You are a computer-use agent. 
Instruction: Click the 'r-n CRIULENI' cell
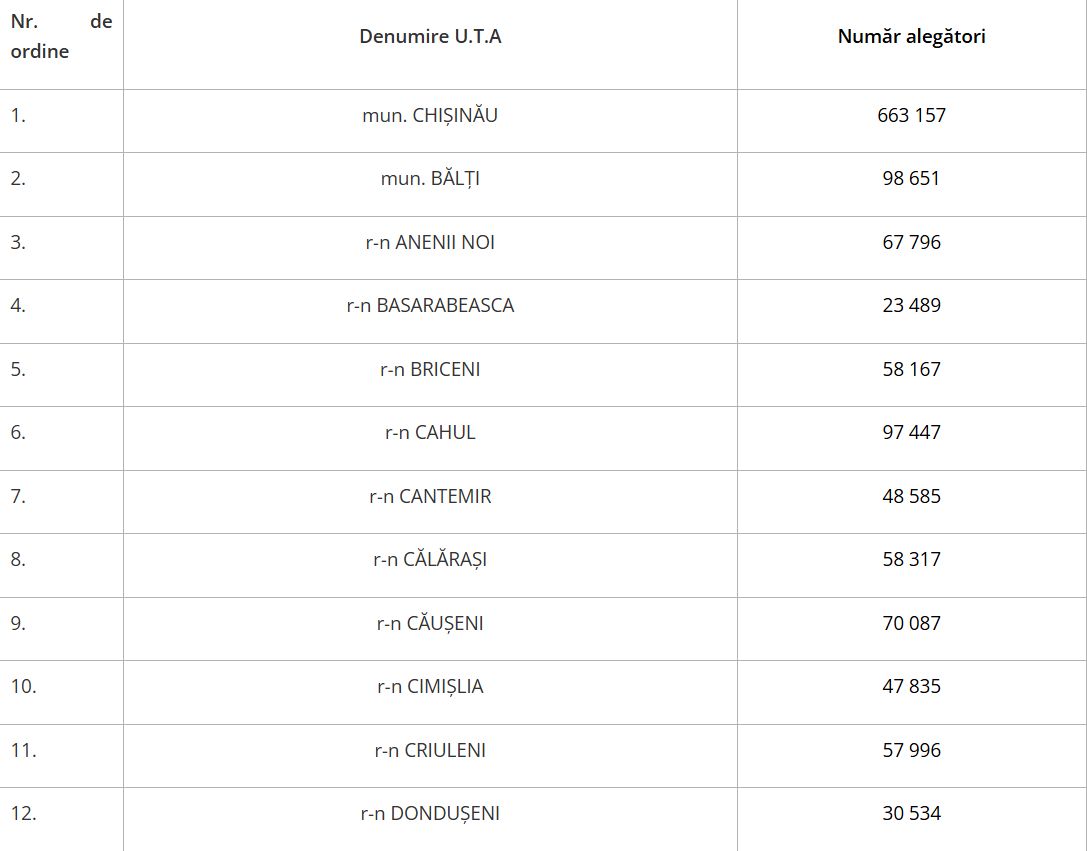[430, 751]
